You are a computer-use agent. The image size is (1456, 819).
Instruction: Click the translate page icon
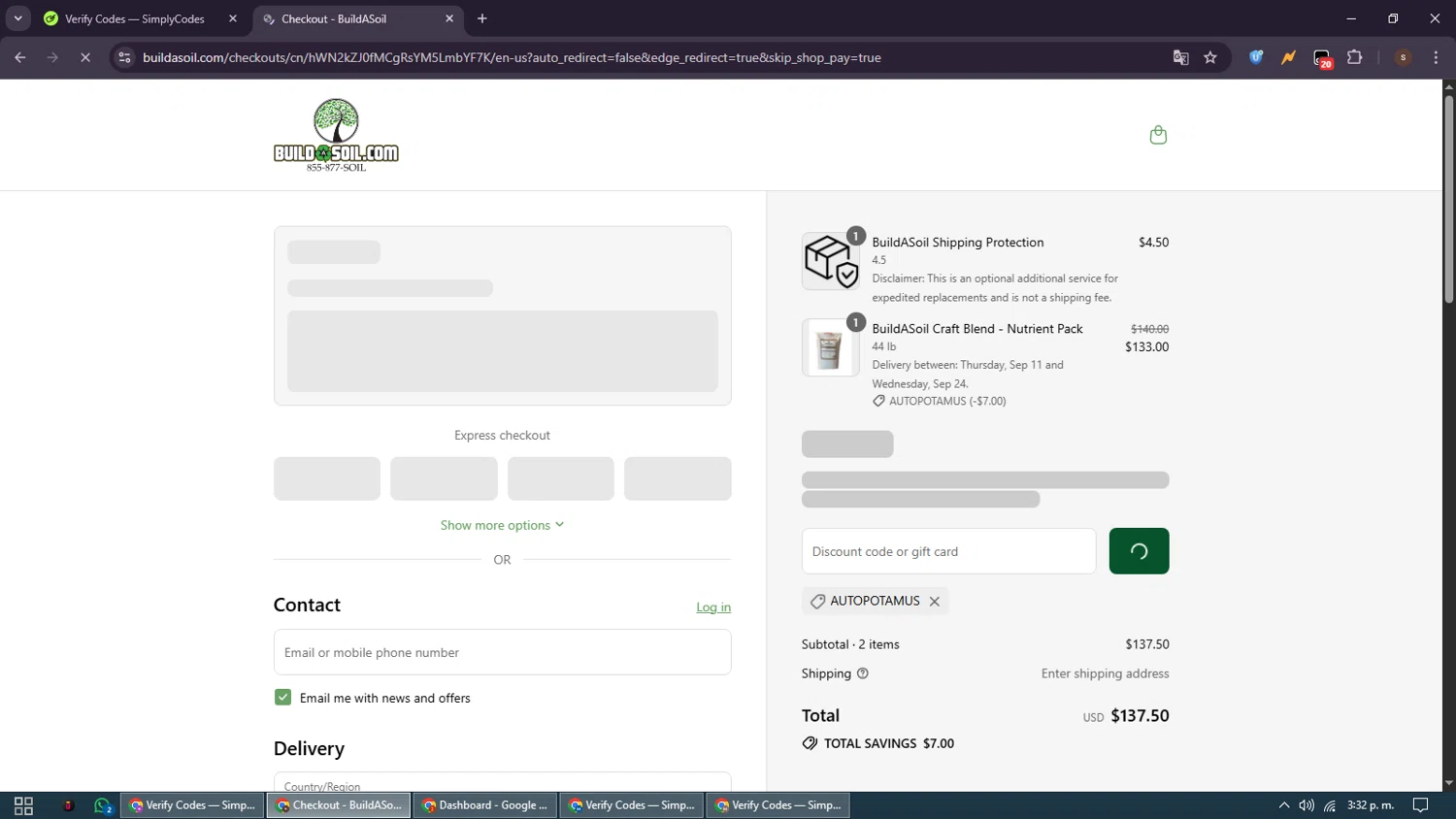point(1180,57)
